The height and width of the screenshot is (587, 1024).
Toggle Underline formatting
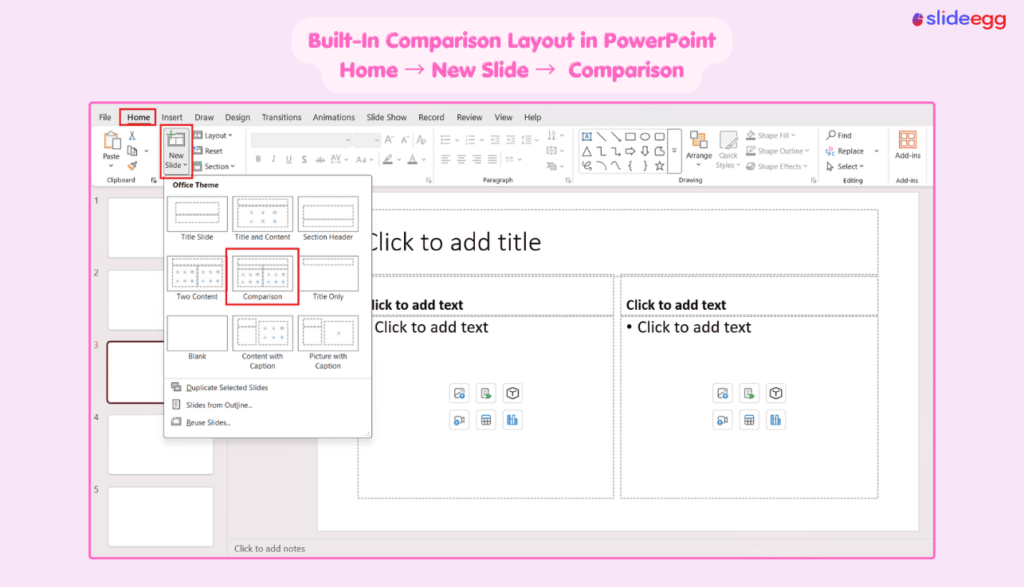coord(289,159)
